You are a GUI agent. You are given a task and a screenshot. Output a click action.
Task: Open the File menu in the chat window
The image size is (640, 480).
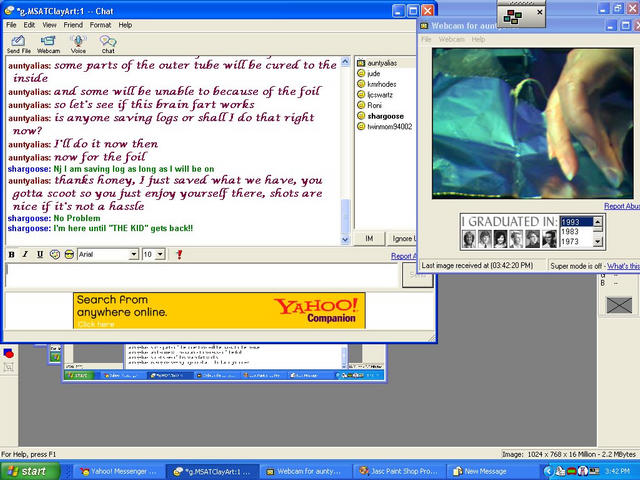coord(11,25)
